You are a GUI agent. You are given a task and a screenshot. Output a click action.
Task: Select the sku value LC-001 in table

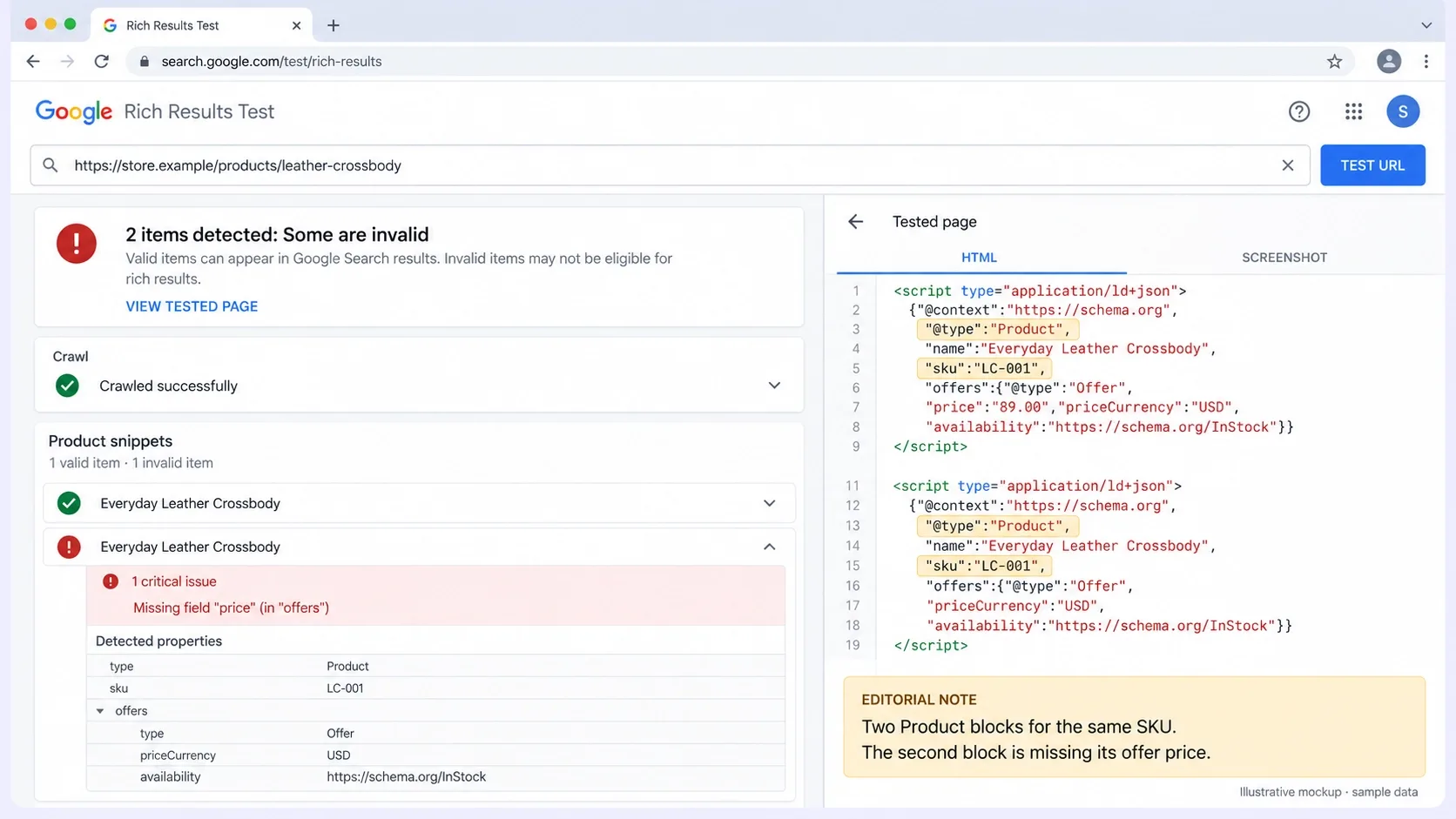(x=345, y=688)
